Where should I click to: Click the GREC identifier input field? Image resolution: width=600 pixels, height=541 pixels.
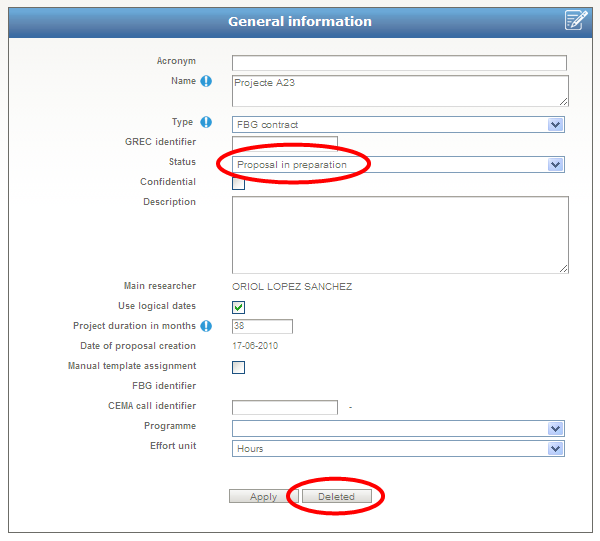[x=285, y=141]
